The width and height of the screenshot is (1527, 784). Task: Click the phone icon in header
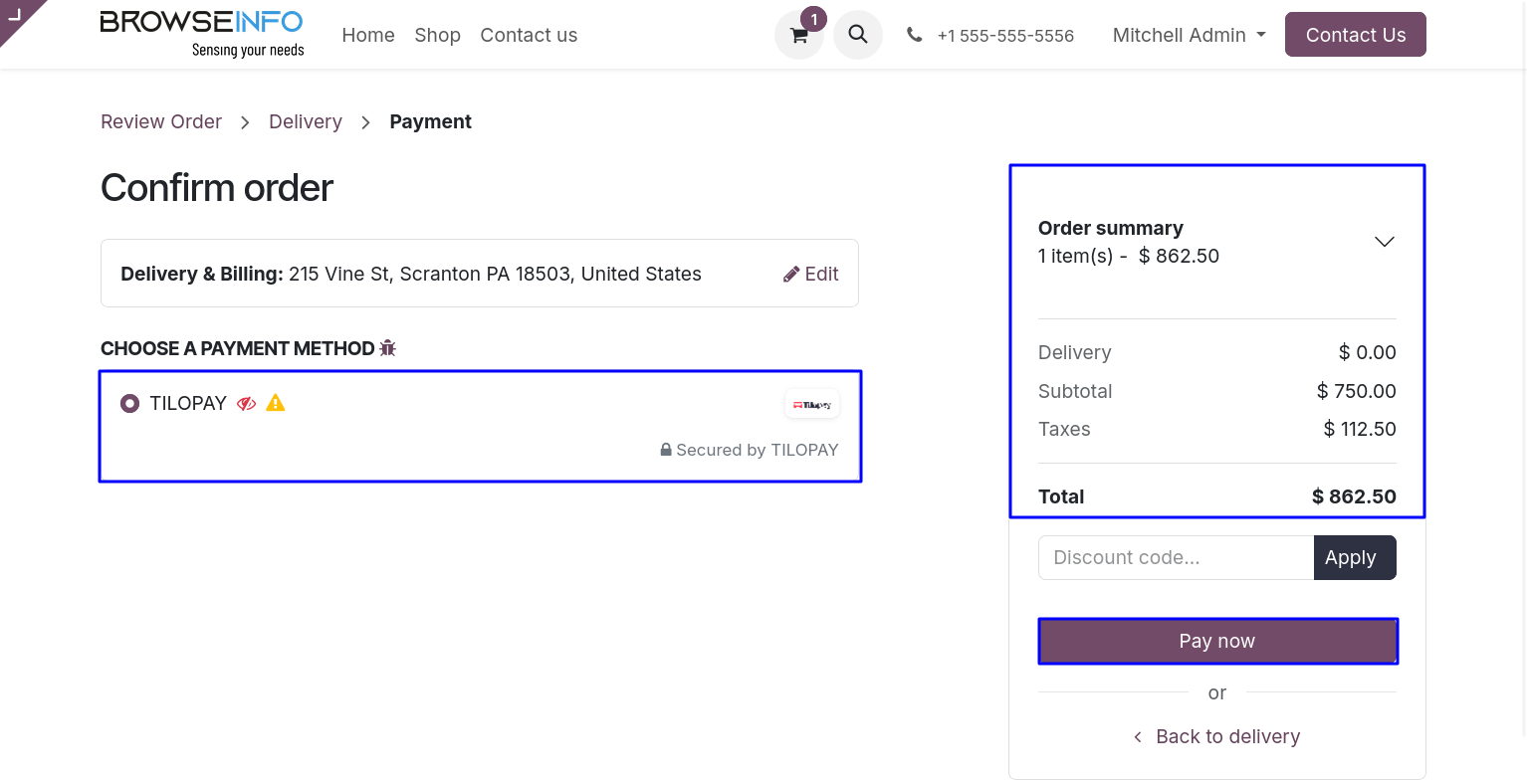pos(914,35)
